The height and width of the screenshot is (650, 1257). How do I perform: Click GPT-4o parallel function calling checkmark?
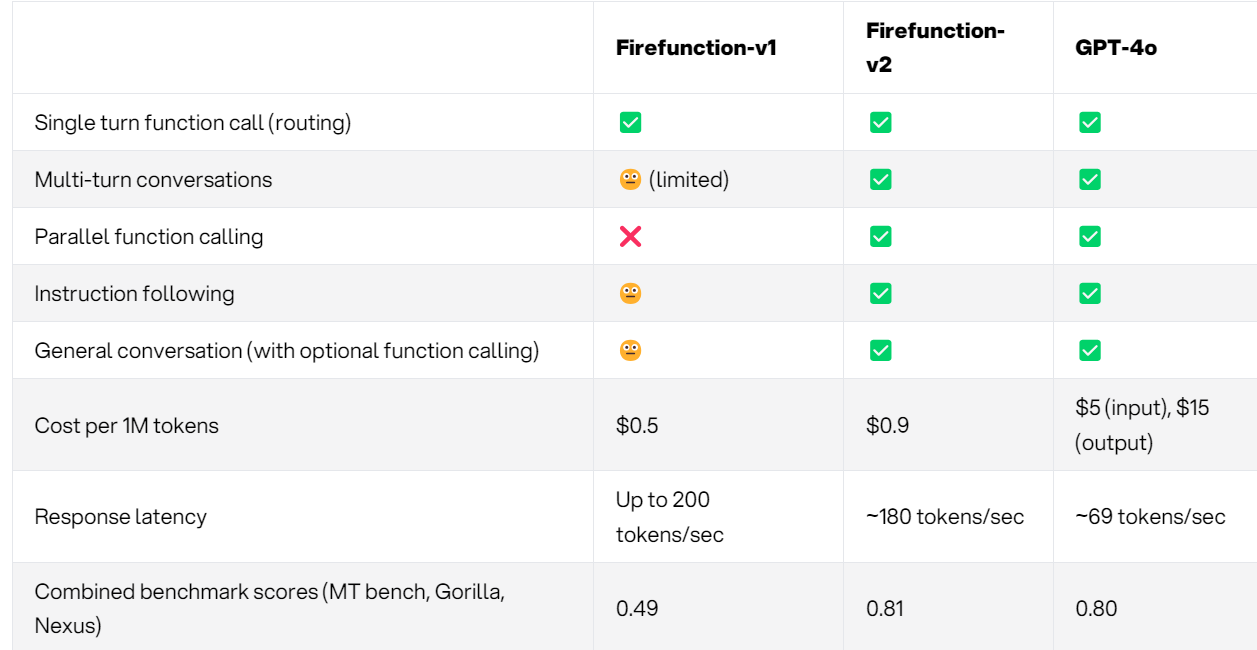[1090, 237]
